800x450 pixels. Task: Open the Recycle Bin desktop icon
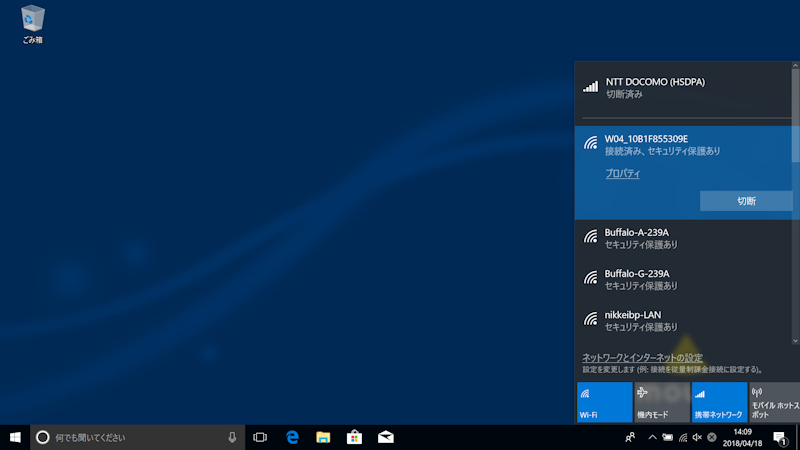click(x=32, y=24)
